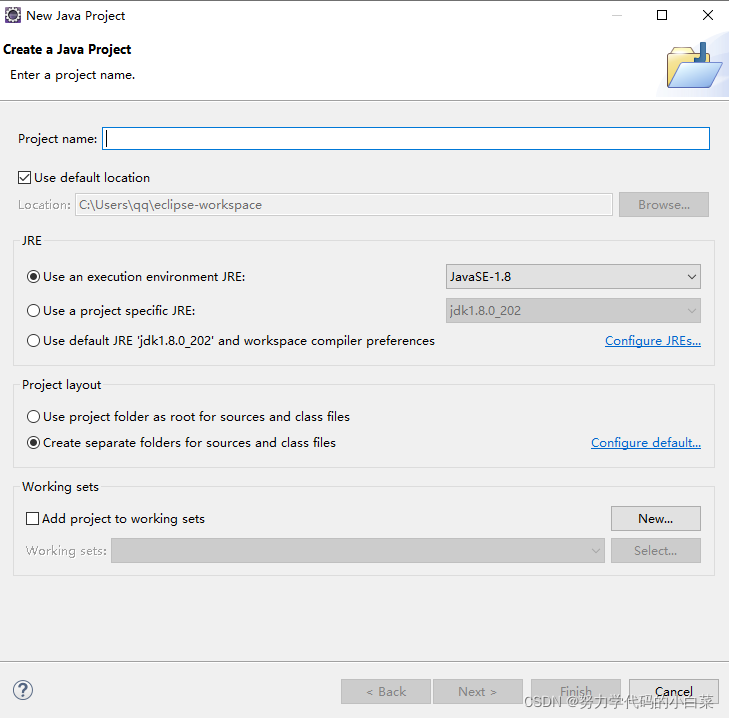The width and height of the screenshot is (729, 718).
Task: Click the Eclipse icon in title bar
Action: [x=13, y=15]
